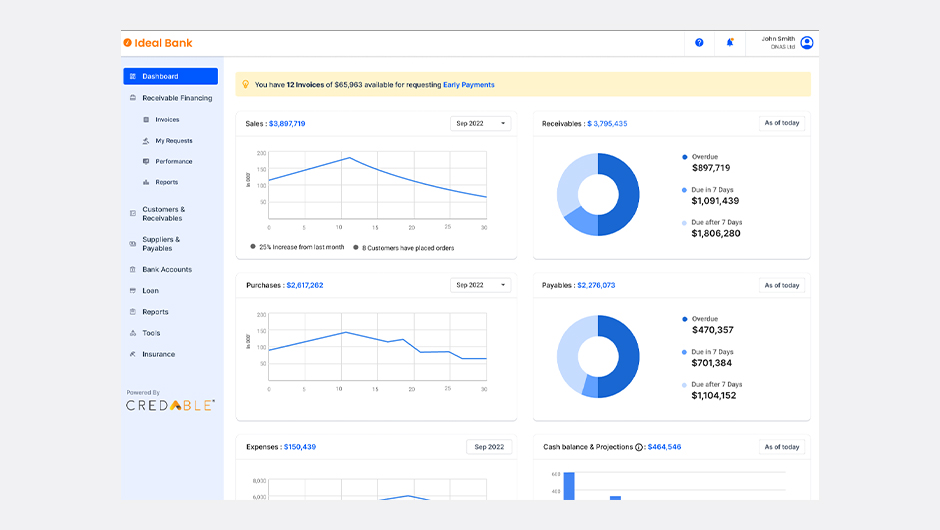Click the John Smith profile avatar icon
The height and width of the screenshot is (530, 940).
[x=807, y=43]
